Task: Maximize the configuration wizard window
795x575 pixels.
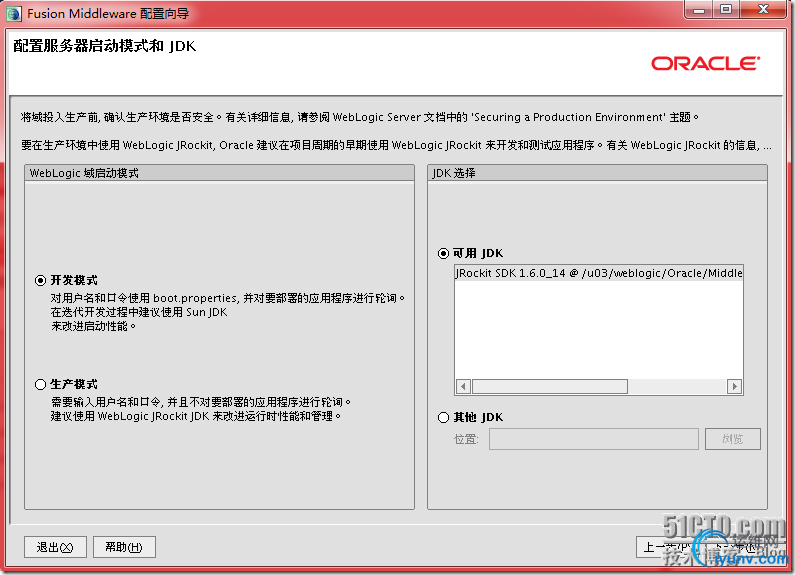Action: pos(726,10)
